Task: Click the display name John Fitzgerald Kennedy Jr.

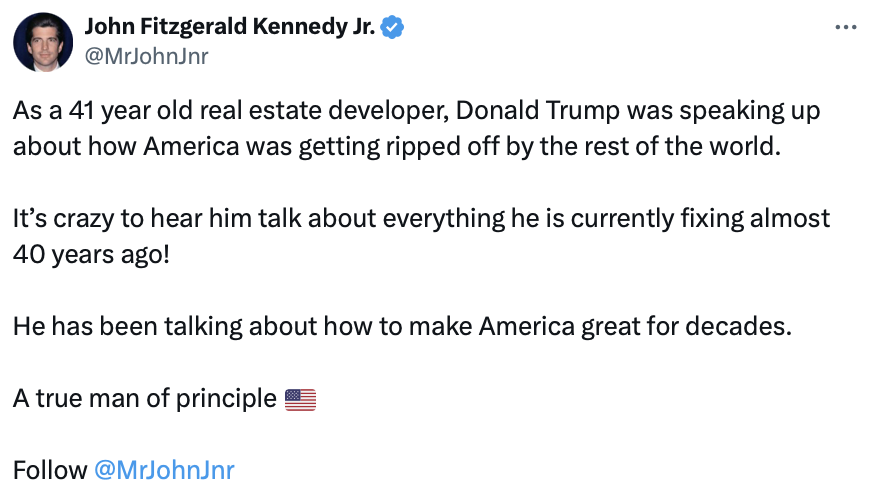Action: tap(228, 28)
